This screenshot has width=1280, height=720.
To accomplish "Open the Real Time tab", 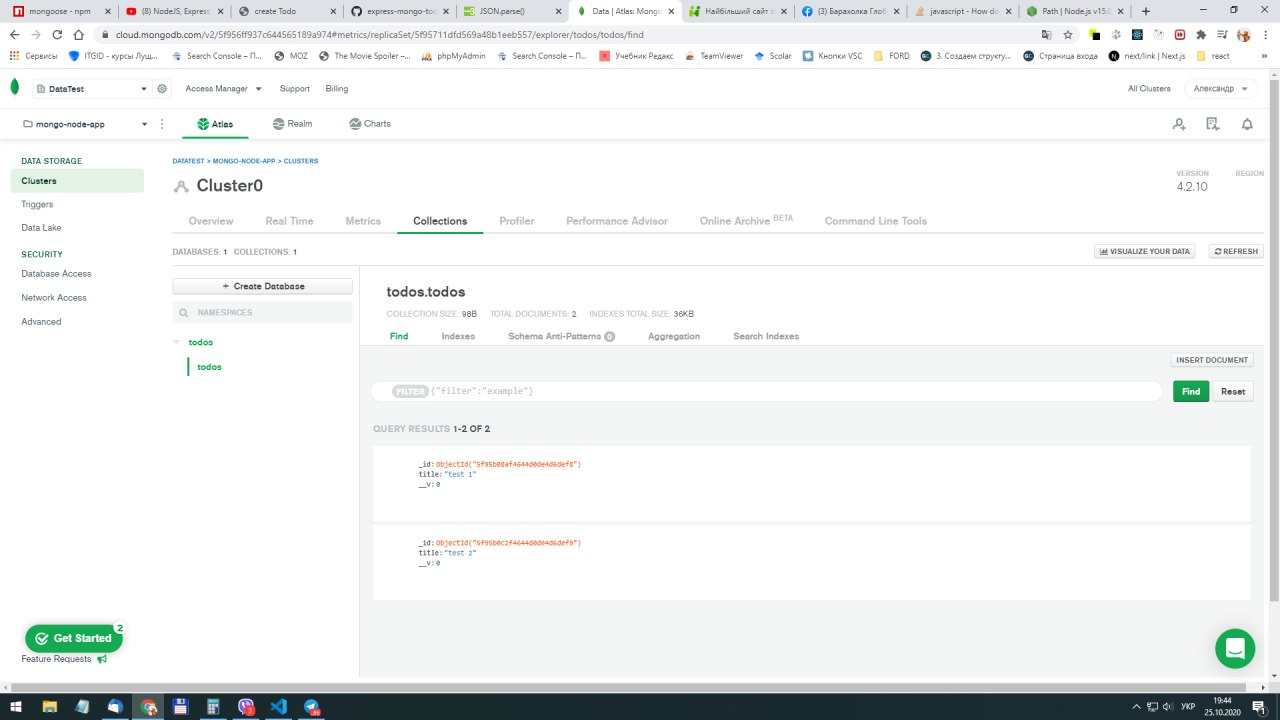I will tap(289, 221).
